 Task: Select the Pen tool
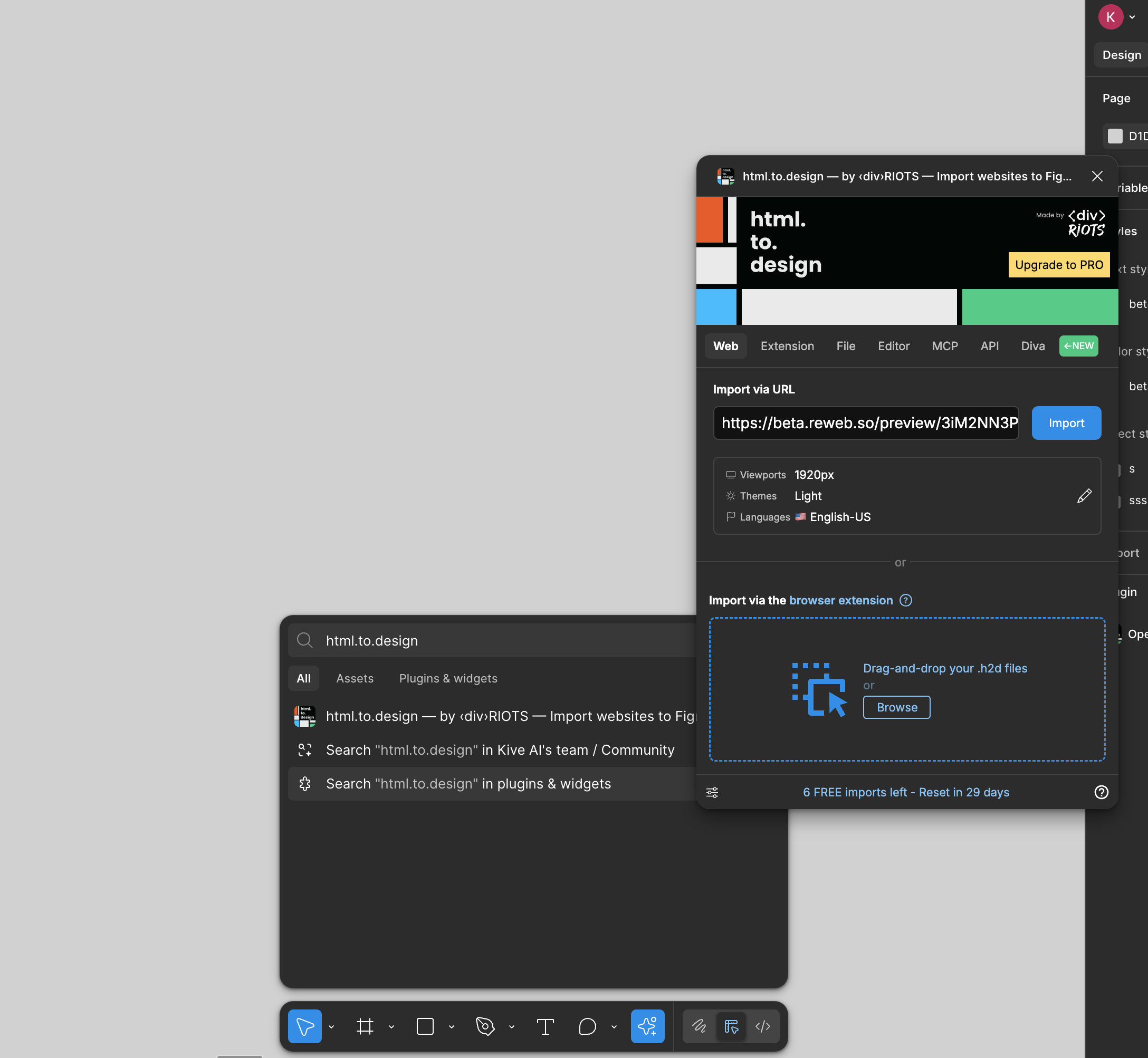(x=485, y=1026)
